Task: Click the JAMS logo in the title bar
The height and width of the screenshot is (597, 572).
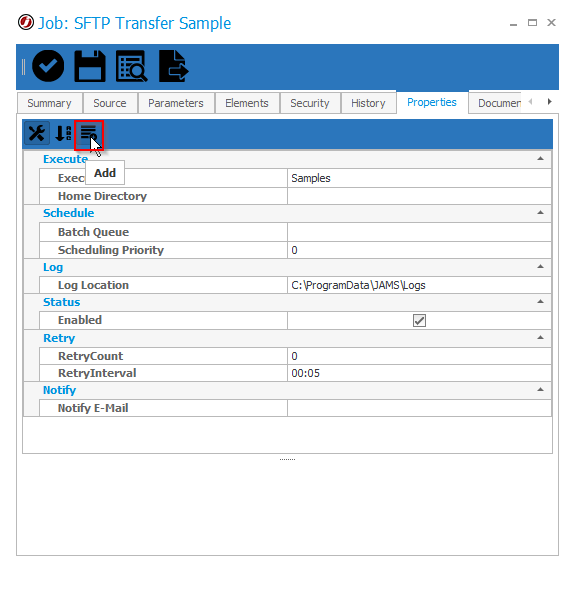Action: (x=26, y=22)
